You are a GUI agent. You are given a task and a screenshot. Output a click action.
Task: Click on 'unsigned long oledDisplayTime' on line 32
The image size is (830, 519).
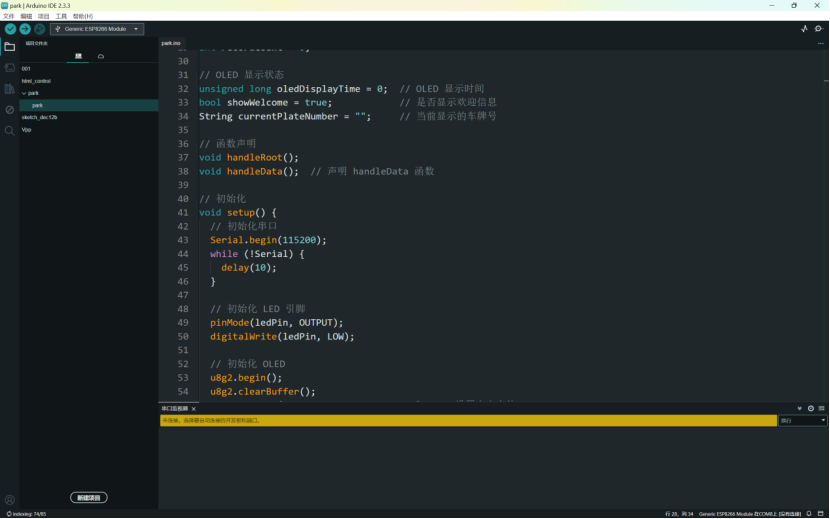pos(279,88)
